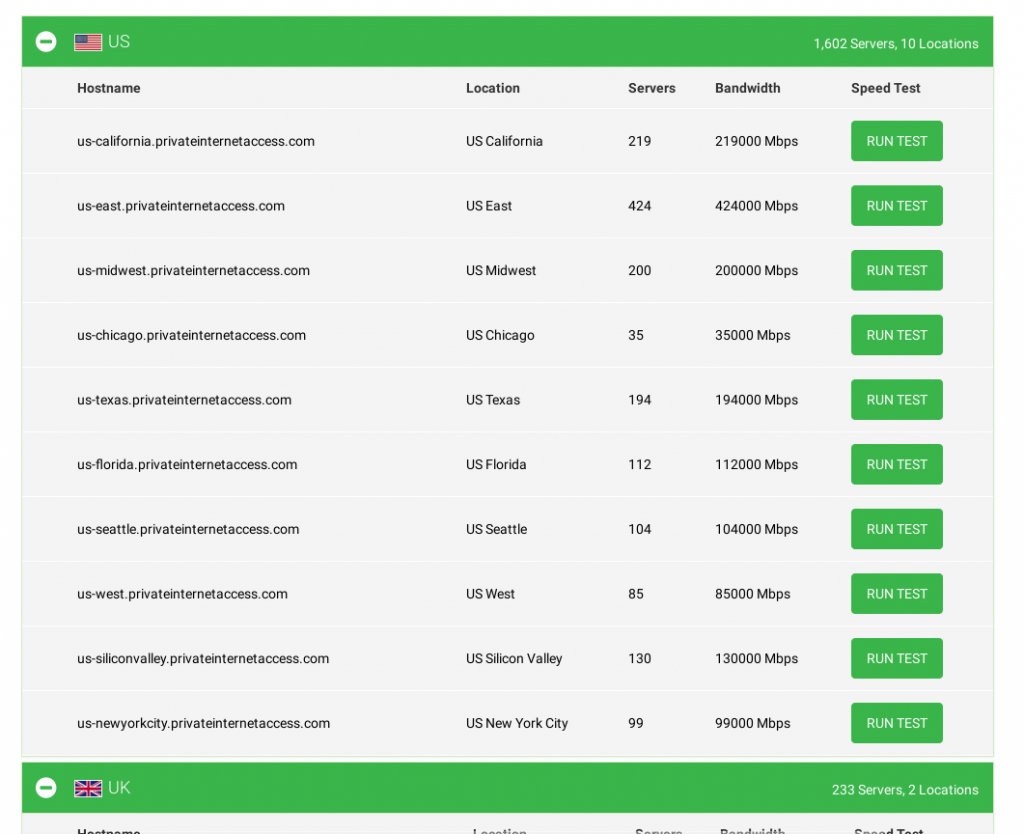
Task: Click the '200000 Mbps' bandwidth value
Action: (756, 270)
